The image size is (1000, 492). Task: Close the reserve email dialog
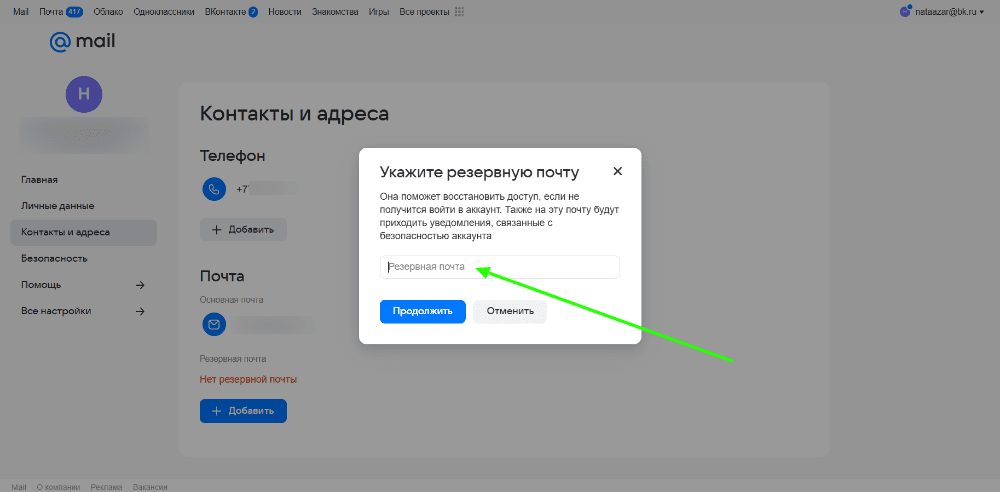617,171
